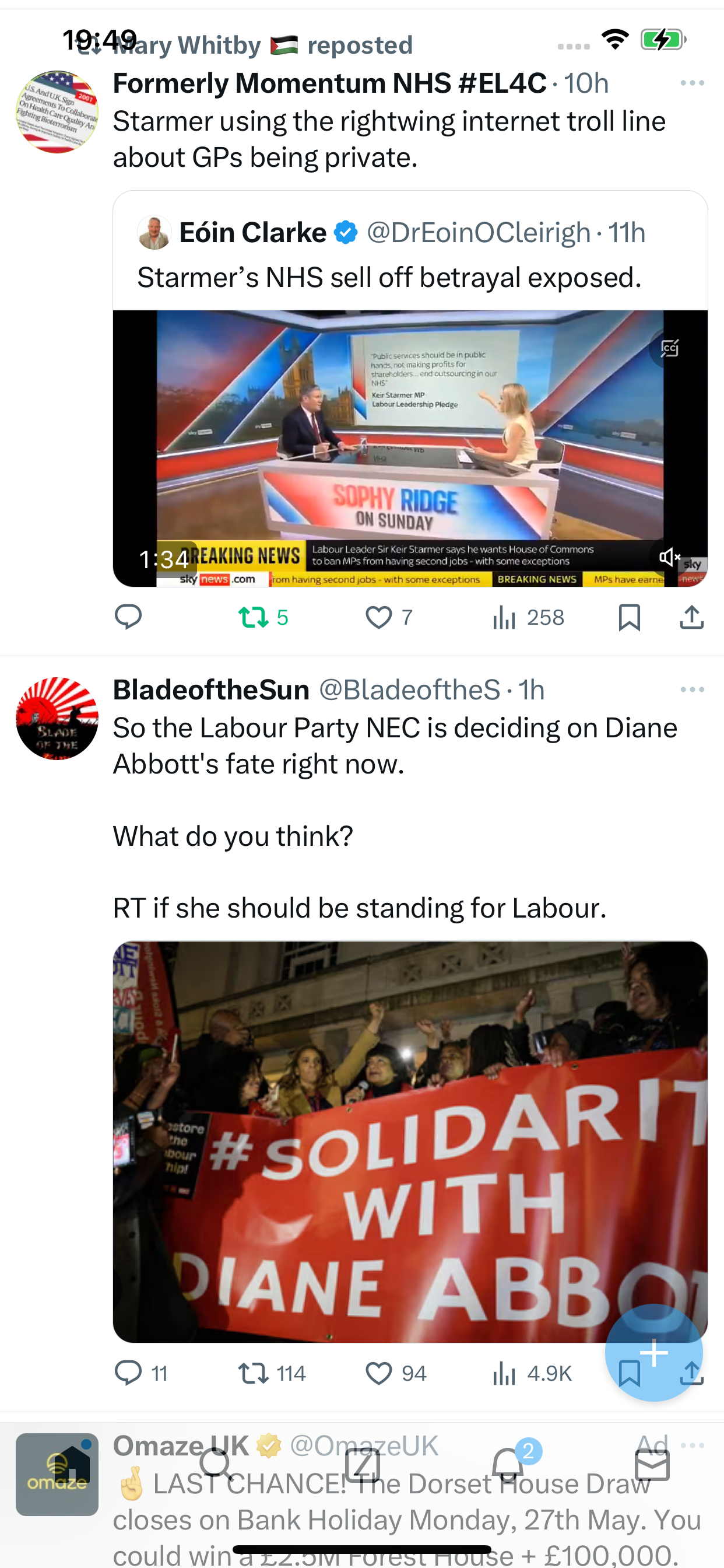
Task: Unmute the Sky News video
Action: pos(669,557)
